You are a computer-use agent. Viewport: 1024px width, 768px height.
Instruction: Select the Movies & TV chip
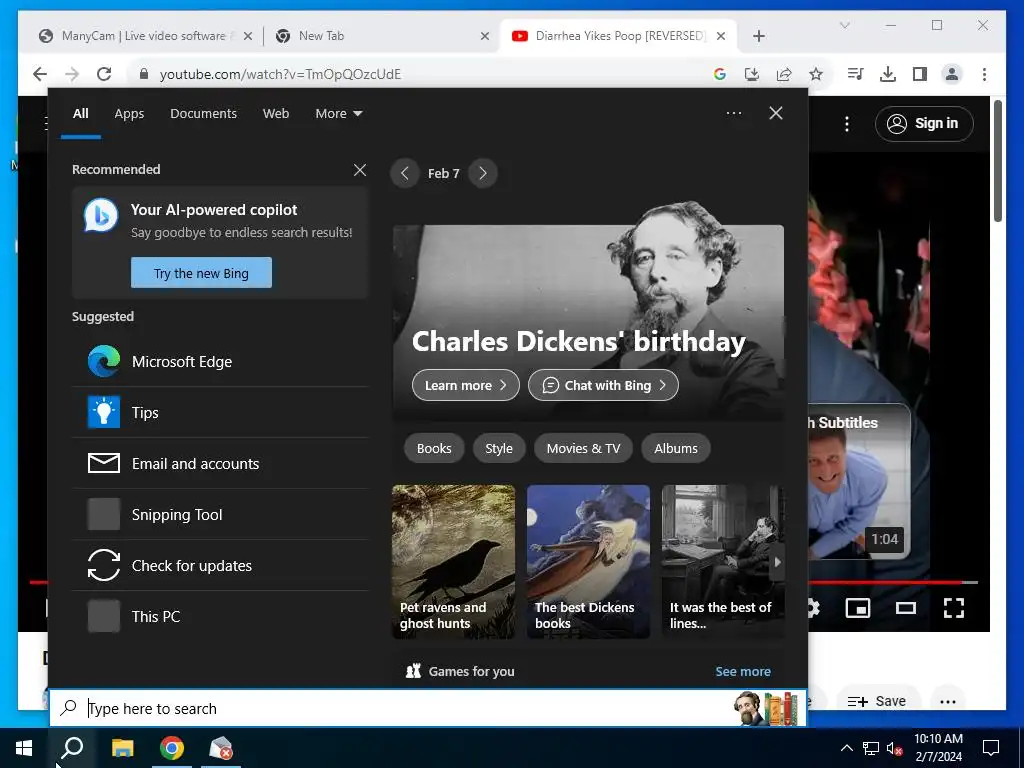(583, 449)
